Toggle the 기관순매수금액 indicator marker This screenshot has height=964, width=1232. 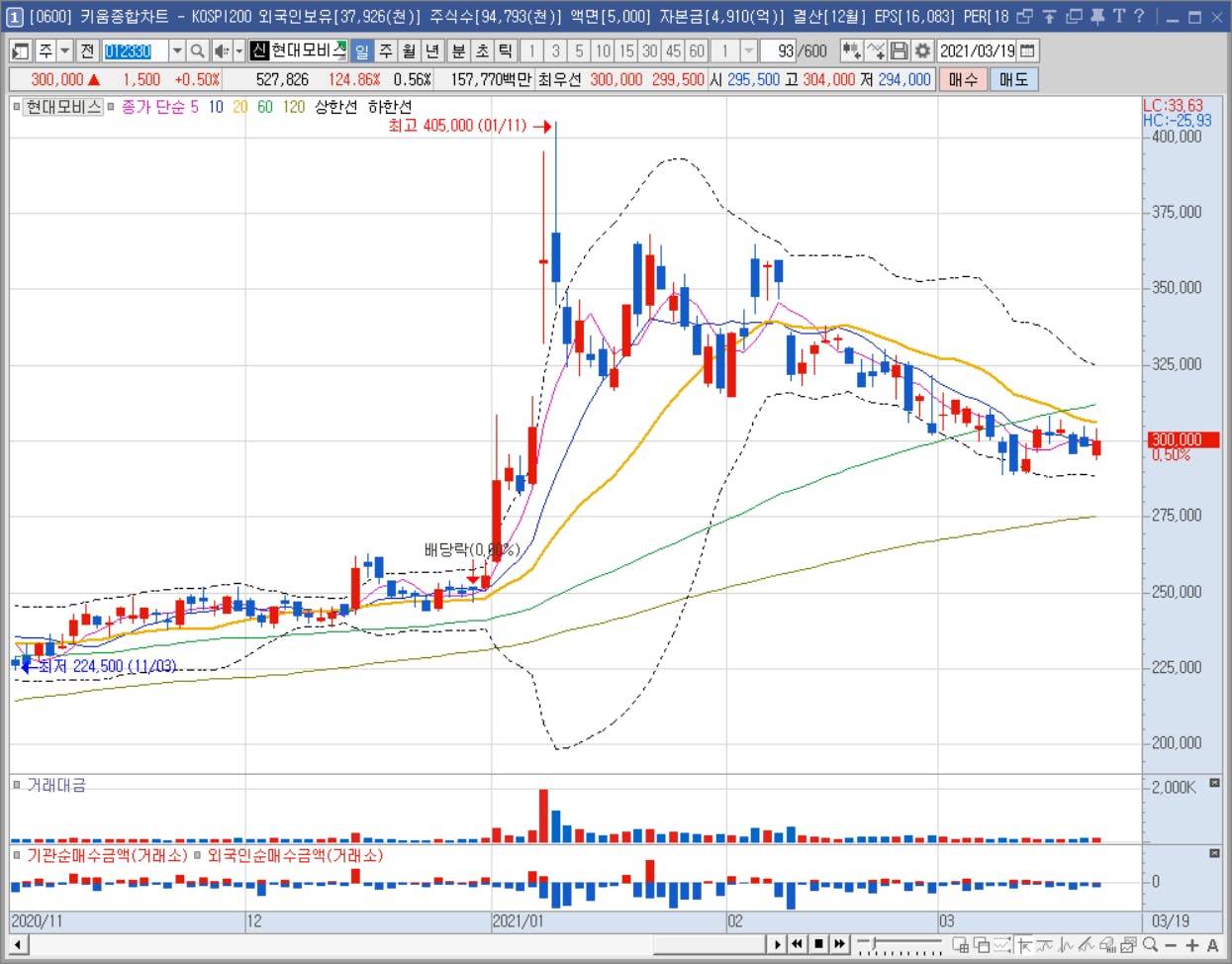point(17,855)
